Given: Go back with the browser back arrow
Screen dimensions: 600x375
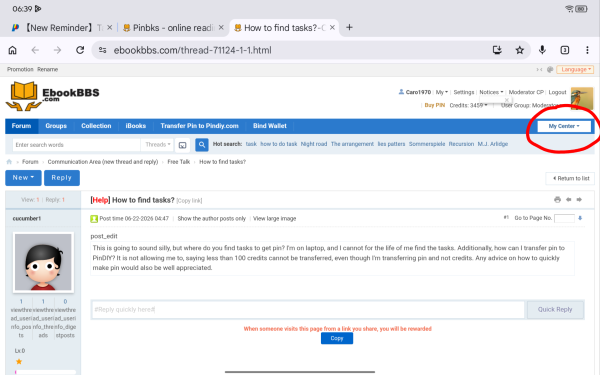Looking at the screenshot, I should tap(35, 50).
